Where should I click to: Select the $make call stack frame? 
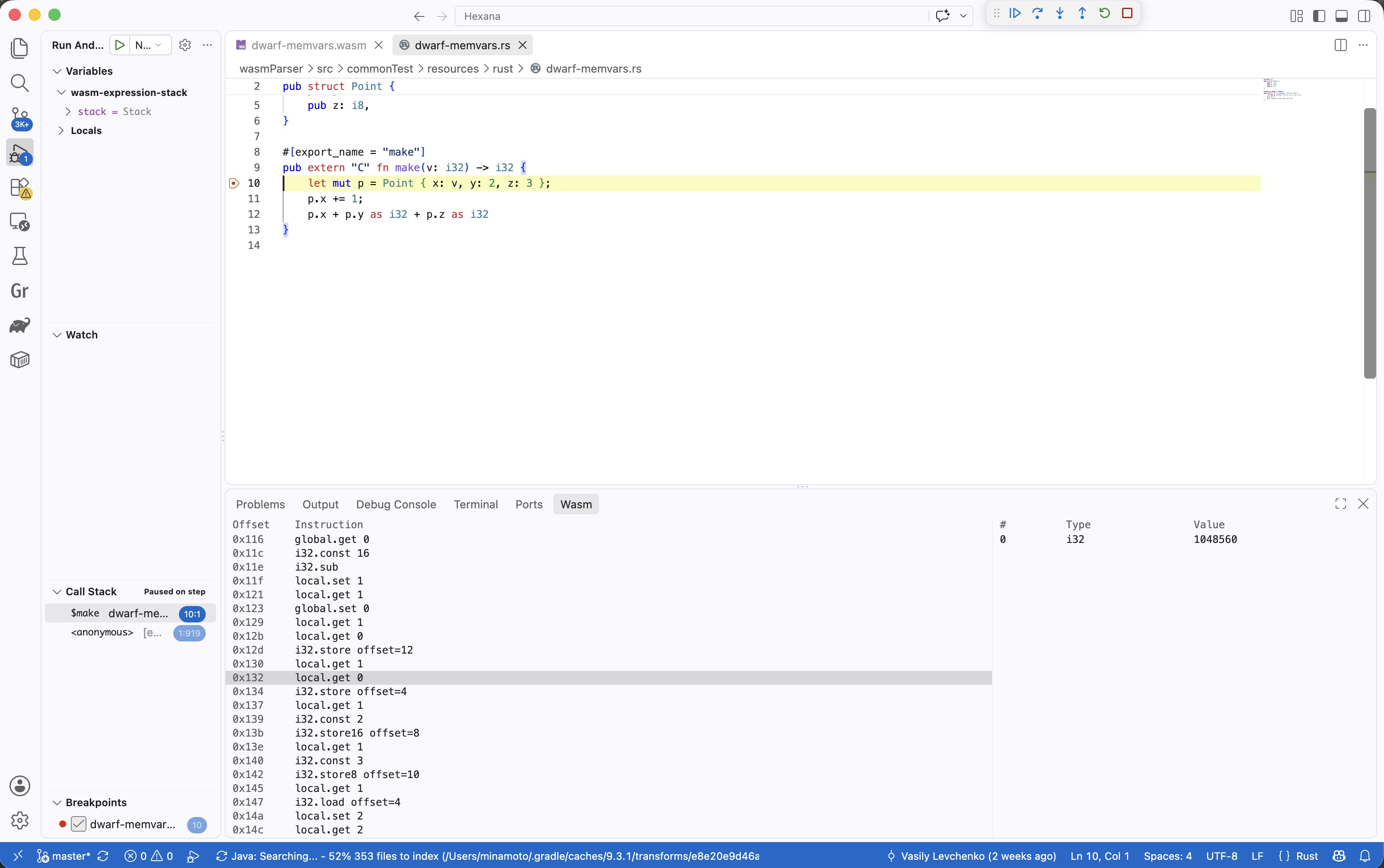pyautogui.click(x=130, y=613)
